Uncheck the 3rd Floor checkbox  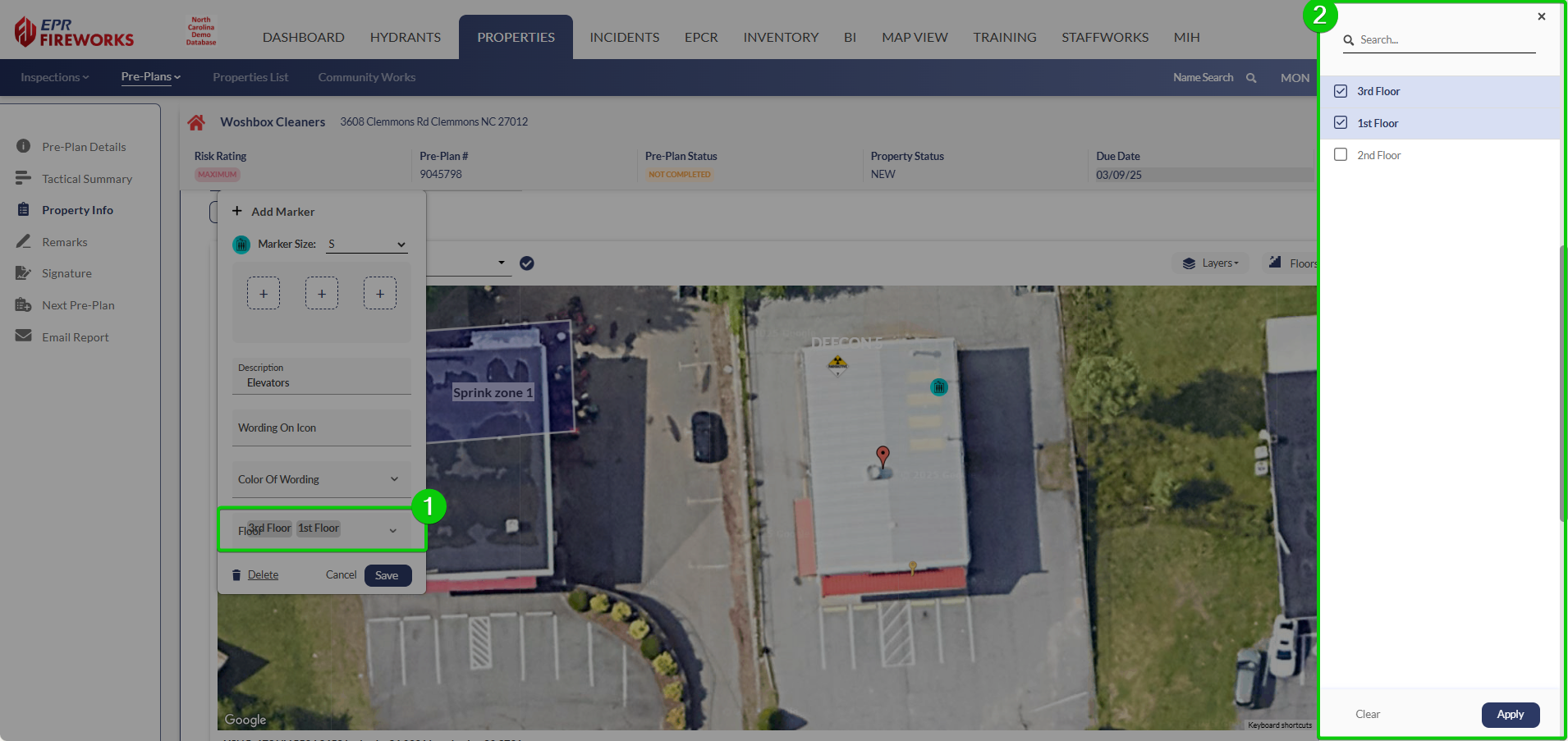pos(1341,91)
